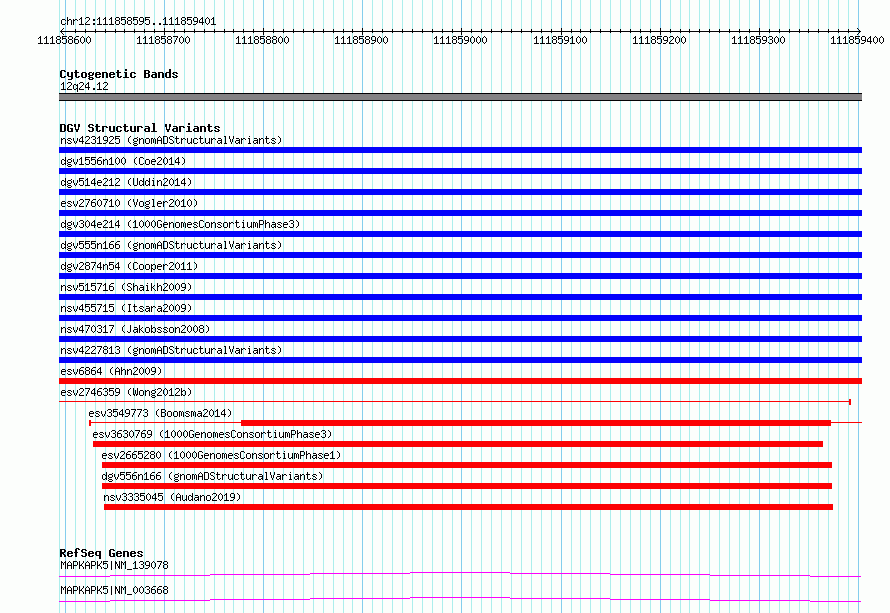Select dgv555n166 (gnomADStructuralVariants) label
890x613 pixels.
(171, 245)
